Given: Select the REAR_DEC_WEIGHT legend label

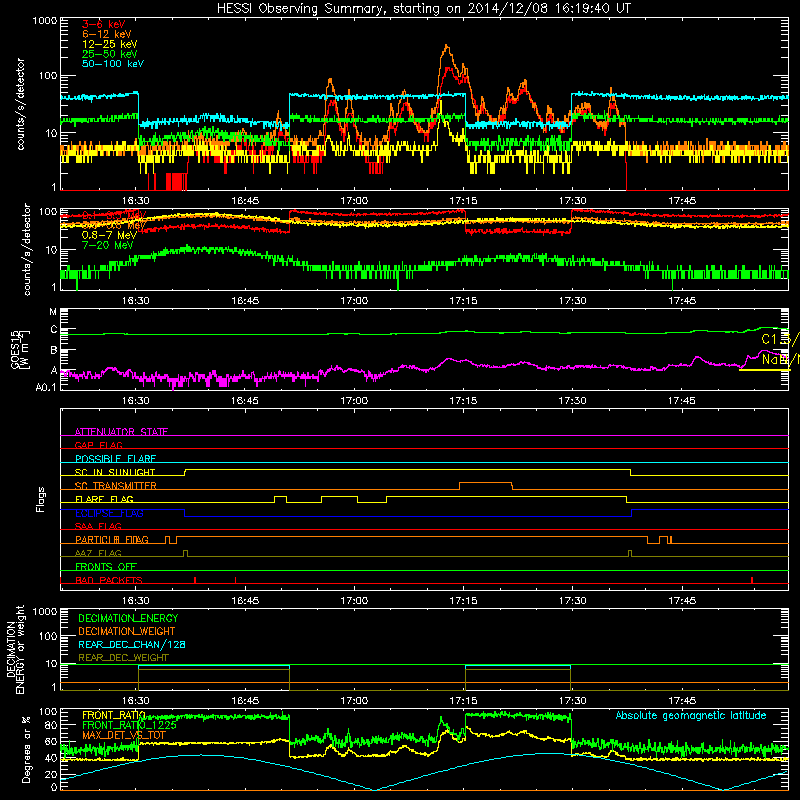Looking at the screenshot, I should 123,658.
